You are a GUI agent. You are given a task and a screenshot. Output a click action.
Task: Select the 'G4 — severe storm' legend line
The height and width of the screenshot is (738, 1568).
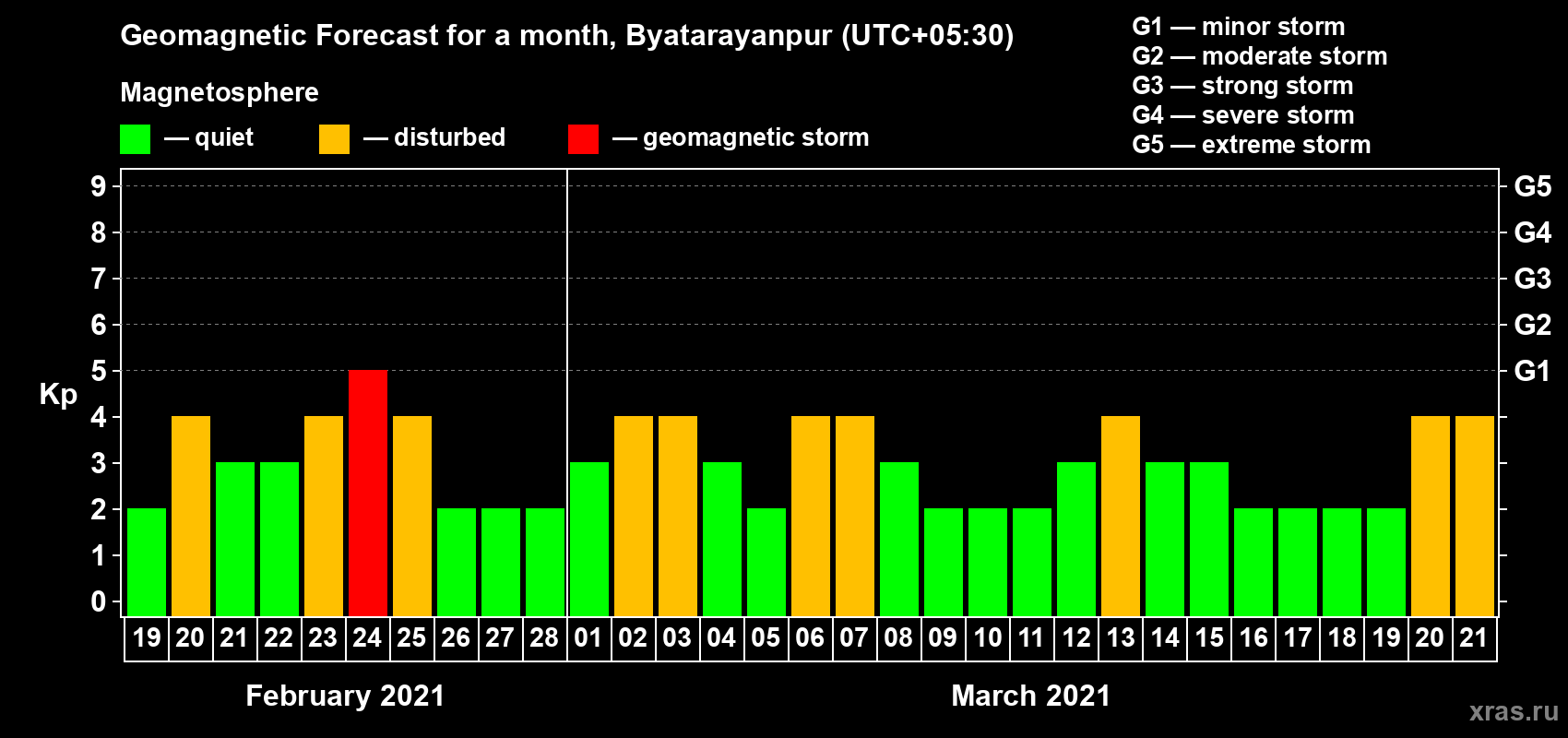tap(1243, 115)
